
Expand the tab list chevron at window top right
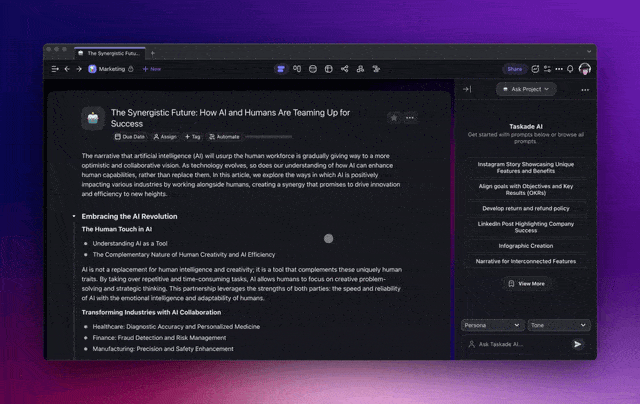point(589,52)
